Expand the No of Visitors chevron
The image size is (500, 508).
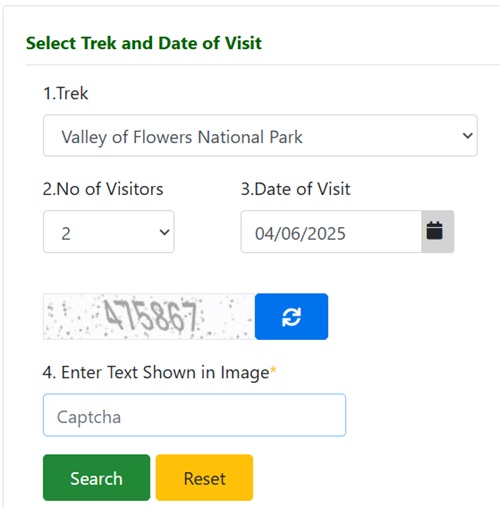(x=164, y=232)
